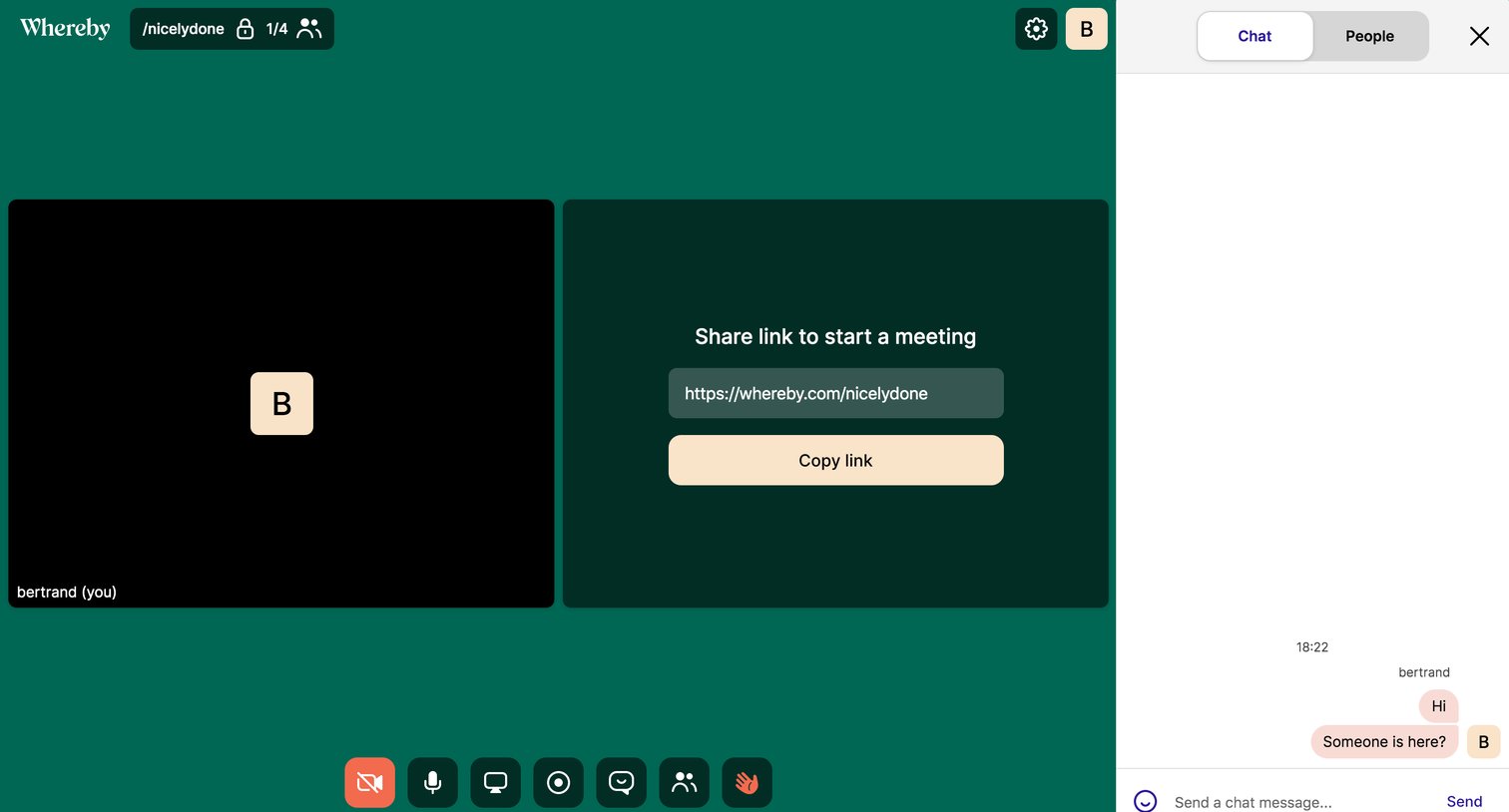Click 'Share link to start a meeting' heading
This screenshot has width=1509, height=812.
835,336
